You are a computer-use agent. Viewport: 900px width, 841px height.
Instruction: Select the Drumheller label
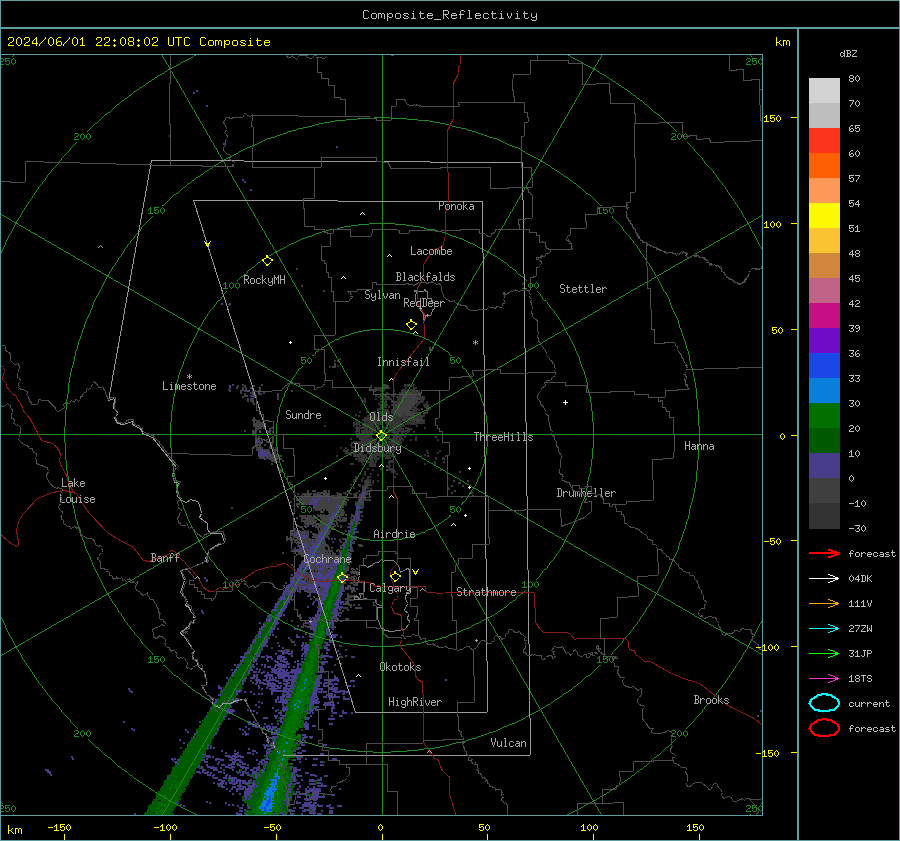[586, 493]
